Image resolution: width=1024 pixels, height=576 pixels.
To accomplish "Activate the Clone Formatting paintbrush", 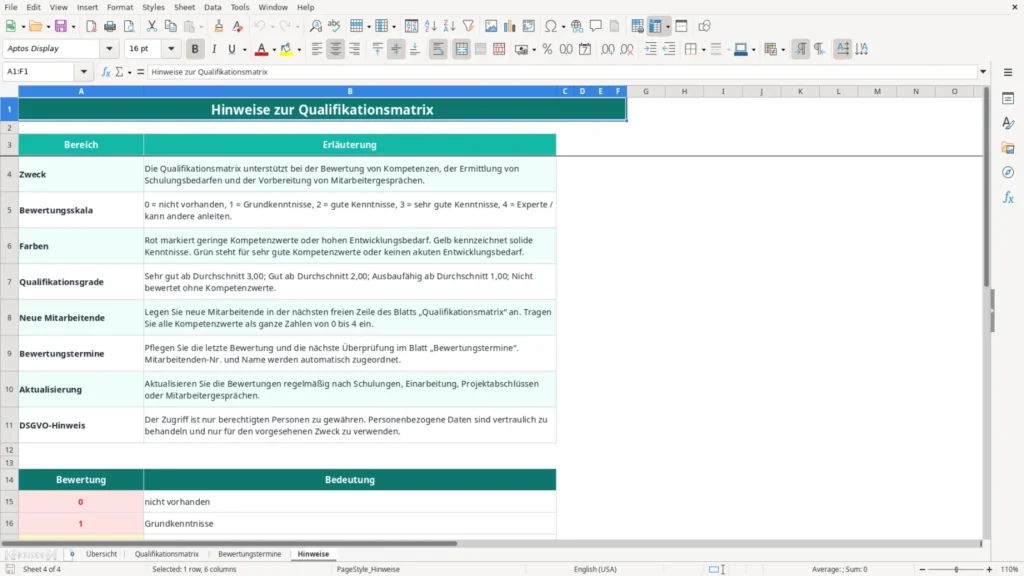I will [219, 26].
